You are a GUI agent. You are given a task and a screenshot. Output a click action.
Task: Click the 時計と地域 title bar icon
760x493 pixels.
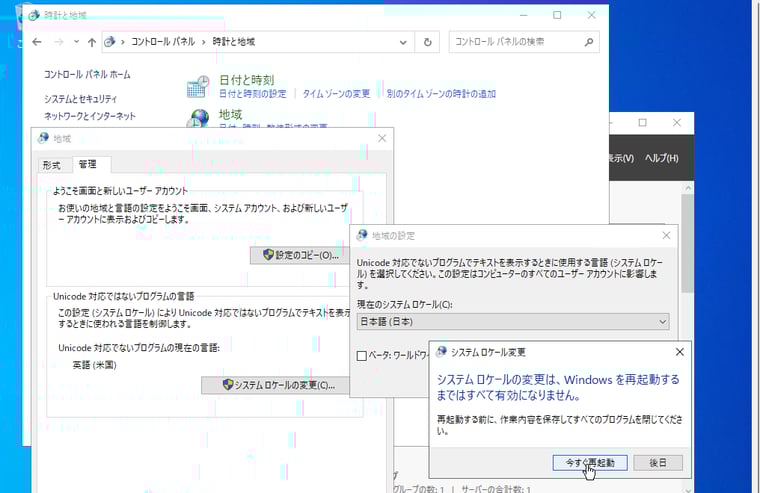(33, 16)
